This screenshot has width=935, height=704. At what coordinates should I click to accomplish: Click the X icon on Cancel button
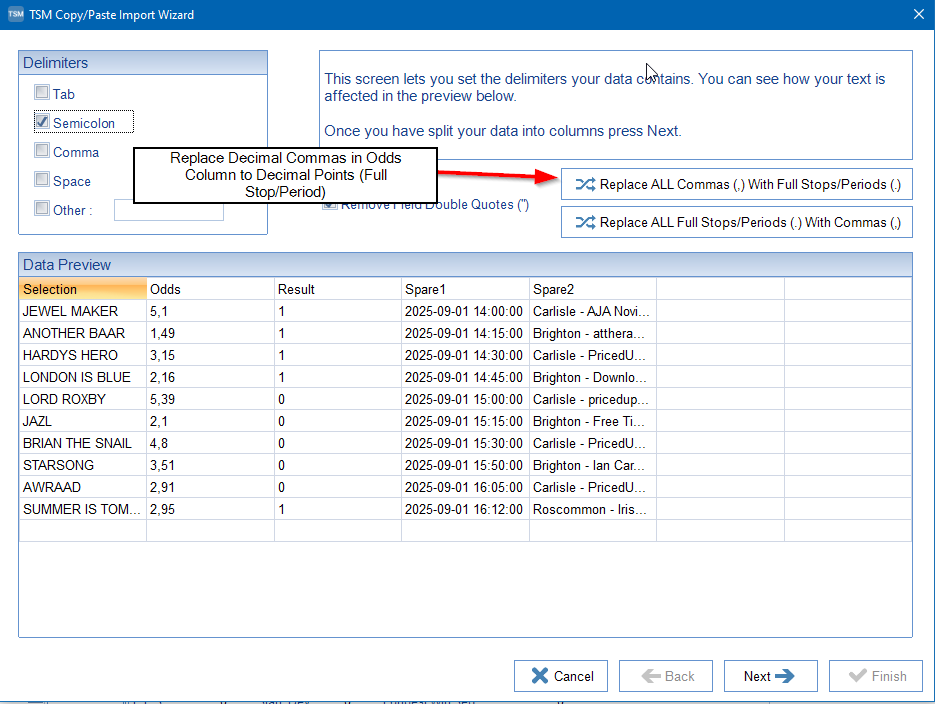[x=540, y=676]
